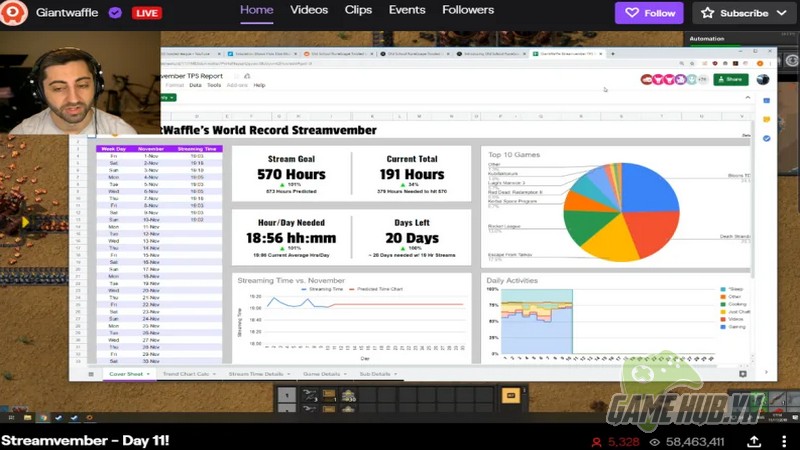The height and width of the screenshot is (450, 800).
Task: Click the red live viewer count icon
Action: [596, 442]
